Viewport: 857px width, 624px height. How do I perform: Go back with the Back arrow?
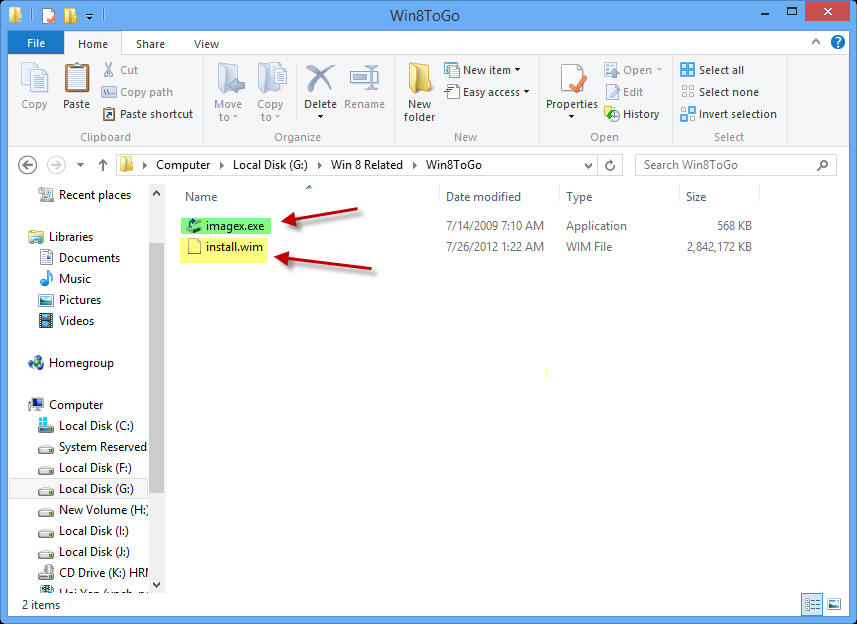click(x=27, y=164)
